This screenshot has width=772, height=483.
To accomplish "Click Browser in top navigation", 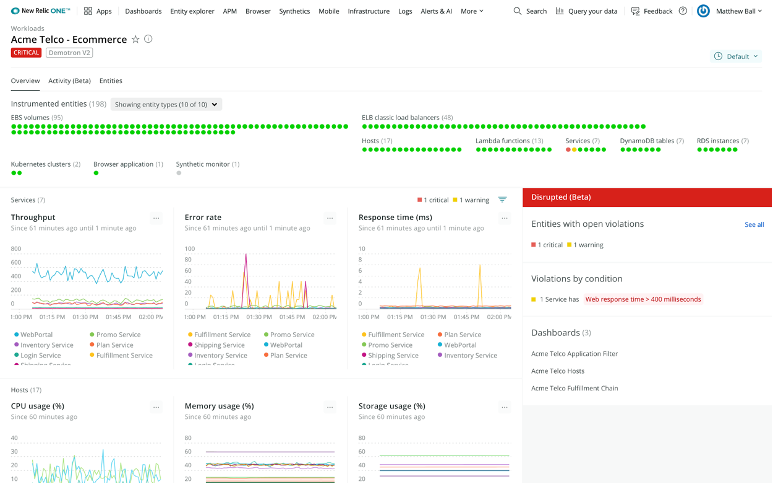I will click(x=258, y=11).
